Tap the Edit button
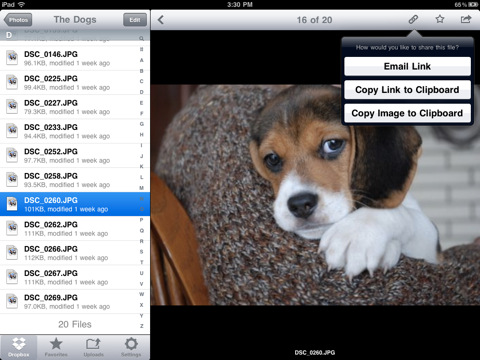The width and height of the screenshot is (480, 360). coord(135,20)
